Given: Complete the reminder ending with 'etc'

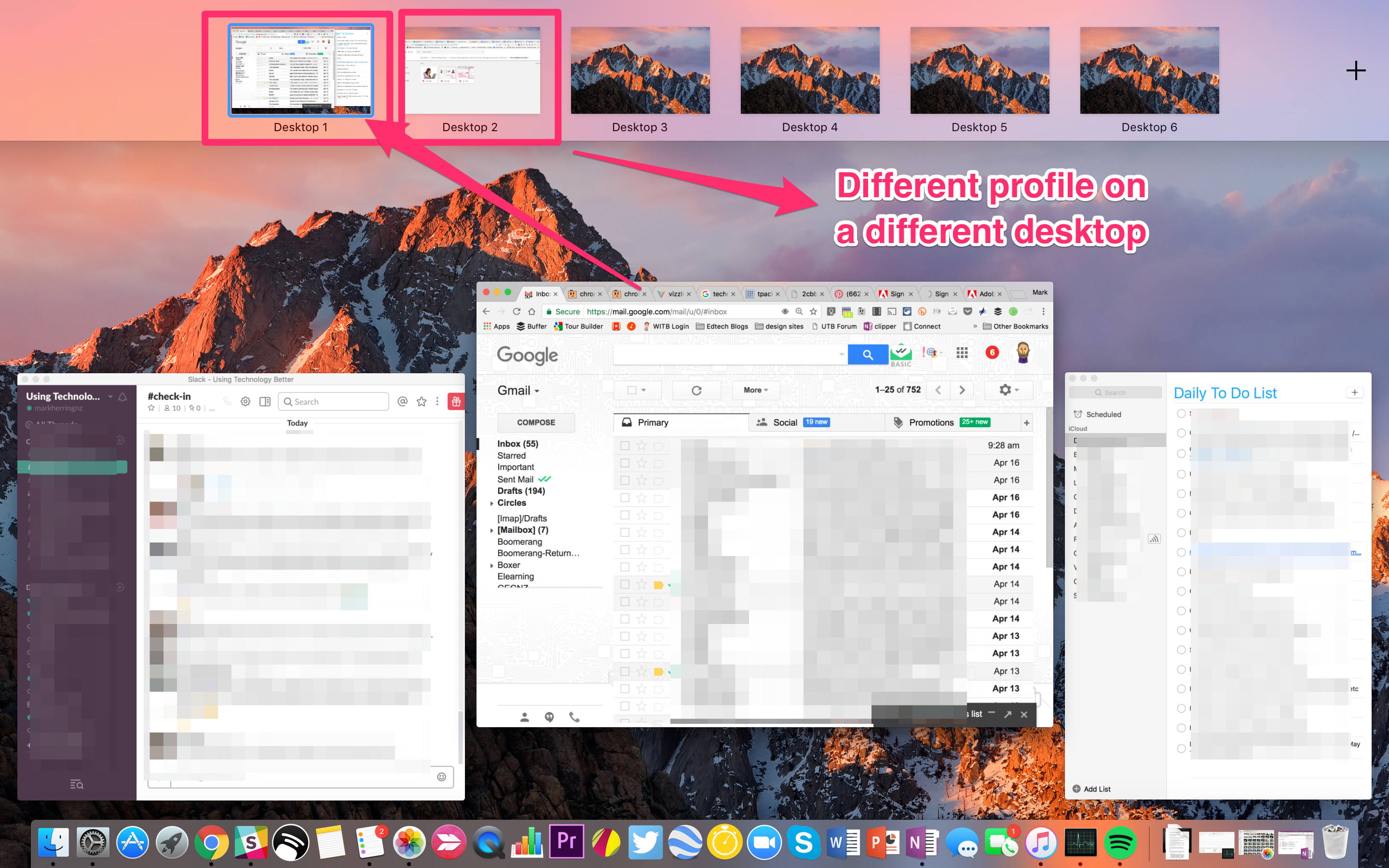Looking at the screenshot, I should click(1181, 689).
